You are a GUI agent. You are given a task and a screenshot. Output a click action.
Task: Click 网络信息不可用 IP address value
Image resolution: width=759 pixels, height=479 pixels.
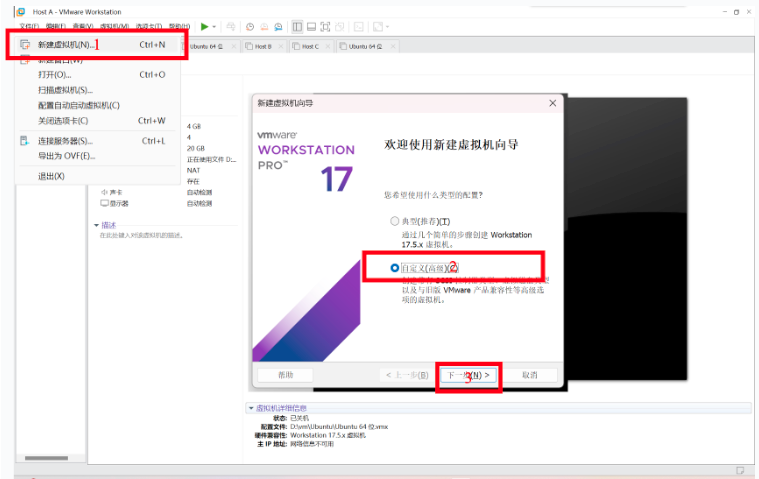coord(312,444)
